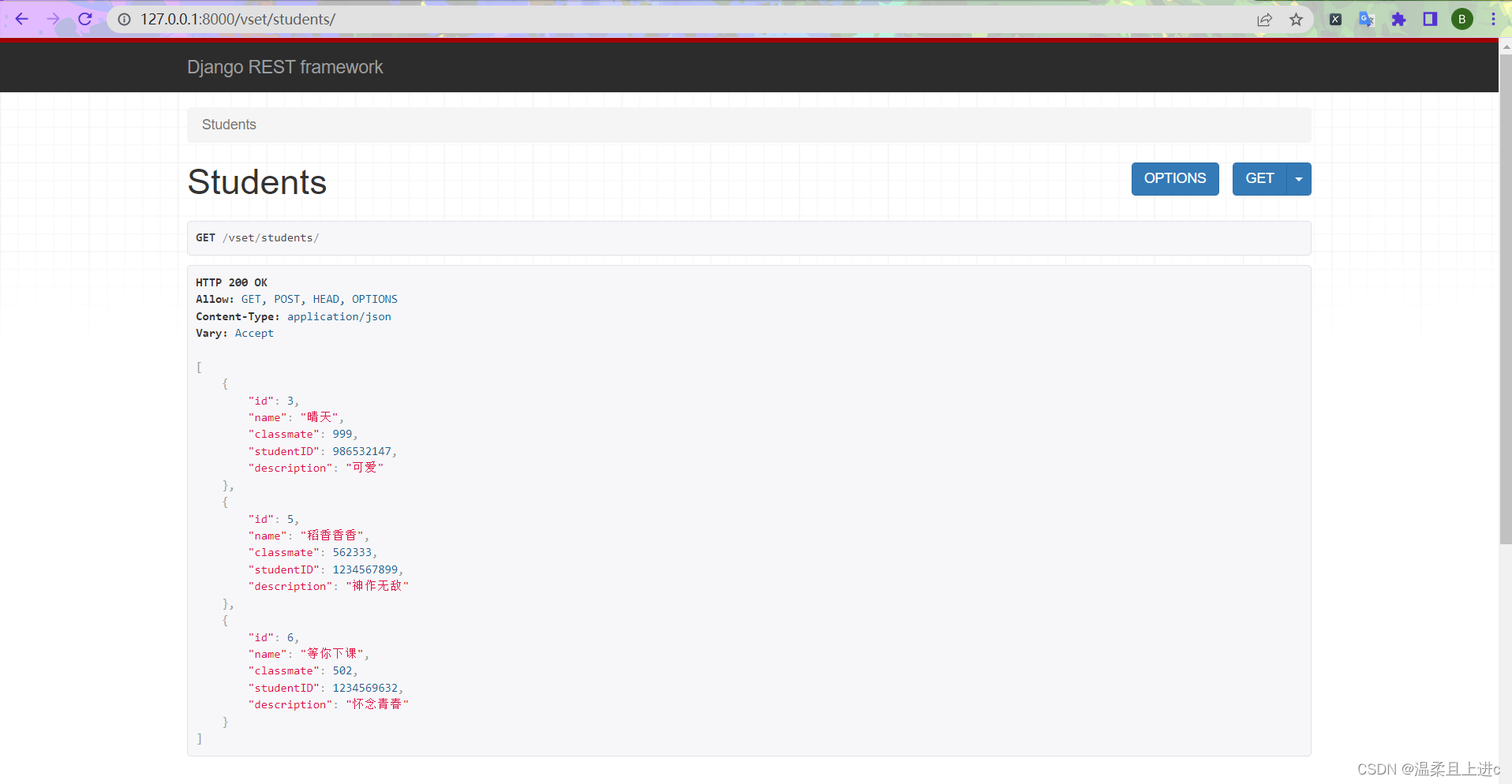This screenshot has width=1512, height=784.
Task: Send an OPTIONS request
Action: point(1175,179)
